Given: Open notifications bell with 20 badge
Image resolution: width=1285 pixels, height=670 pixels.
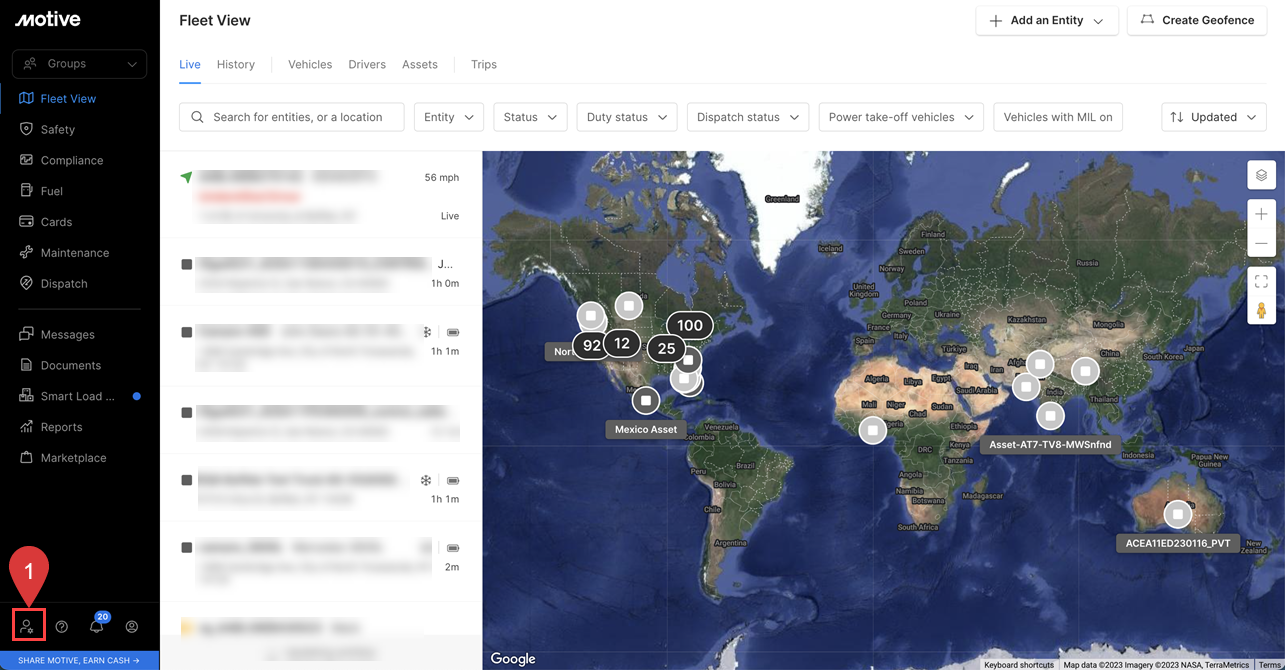Looking at the screenshot, I should click(x=97, y=626).
